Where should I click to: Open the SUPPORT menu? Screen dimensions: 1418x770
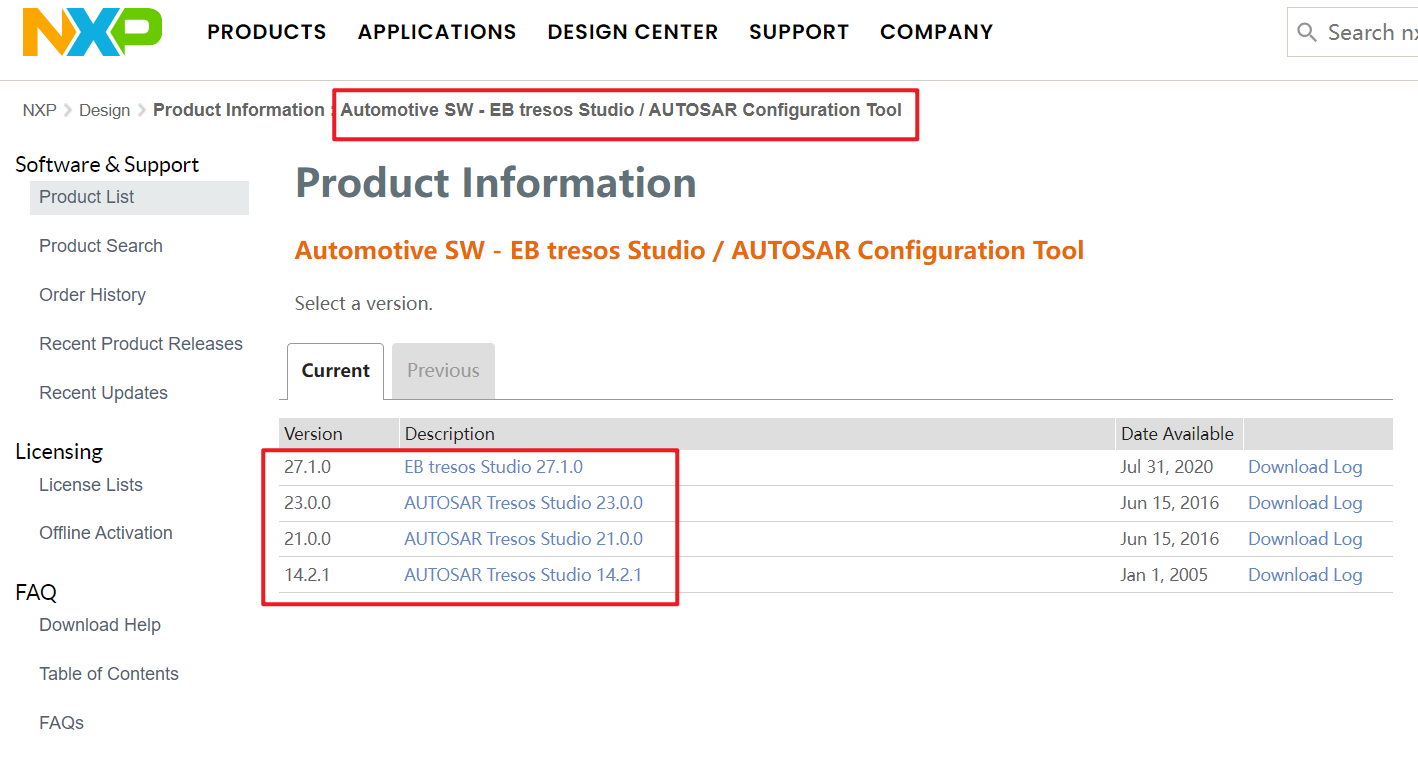coord(798,31)
